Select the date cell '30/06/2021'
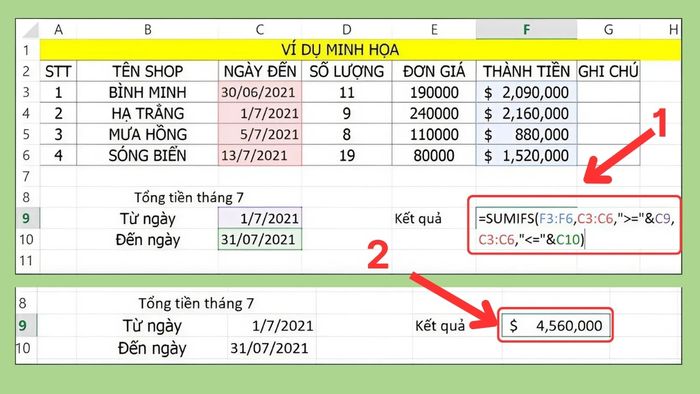Image resolution: width=700 pixels, height=394 pixels. tap(260, 92)
